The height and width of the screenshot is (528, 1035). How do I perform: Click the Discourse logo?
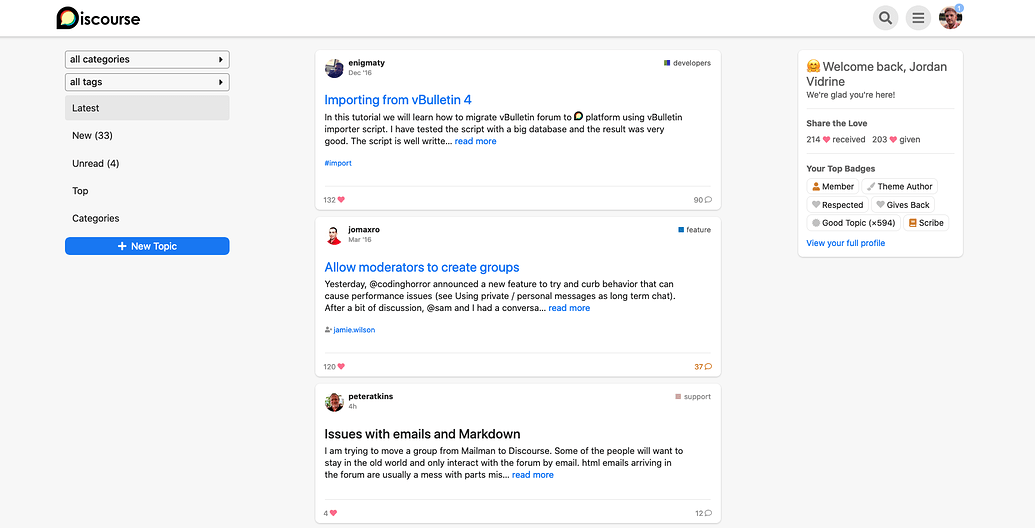point(98,18)
